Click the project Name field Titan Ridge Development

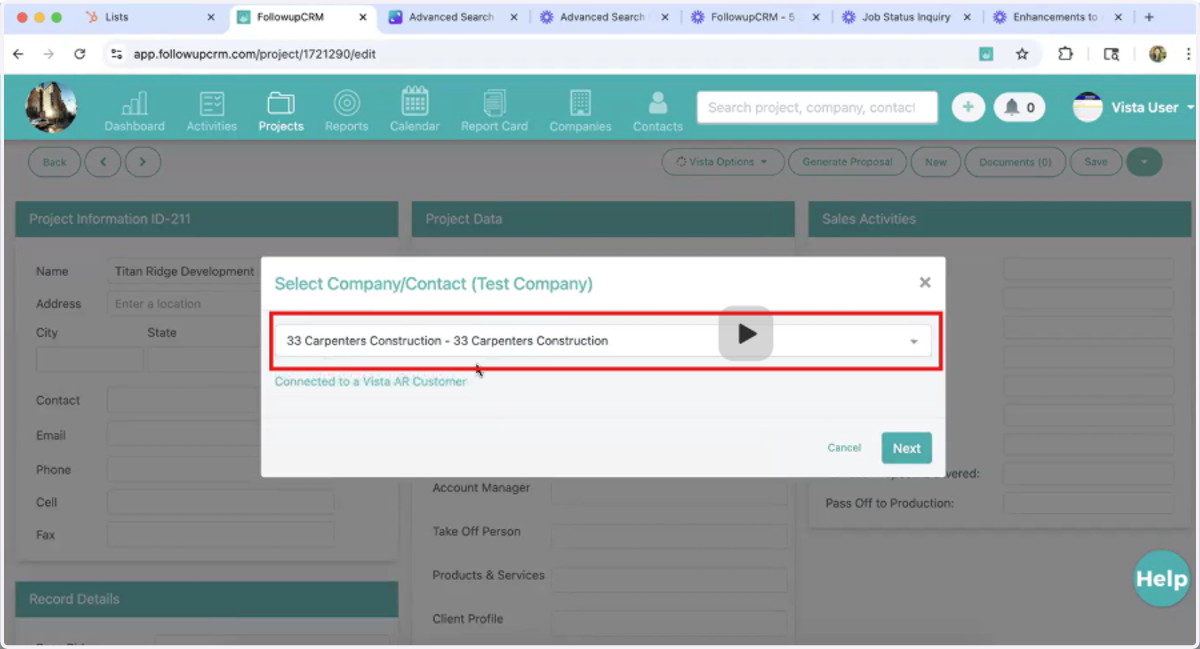183,271
